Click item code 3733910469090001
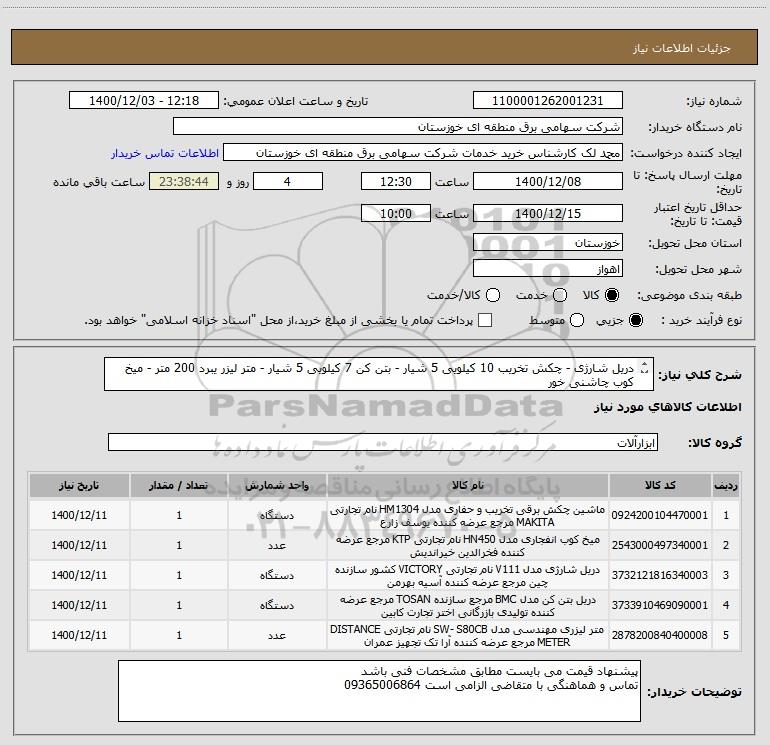This screenshot has height=745, width=770. coord(660,605)
